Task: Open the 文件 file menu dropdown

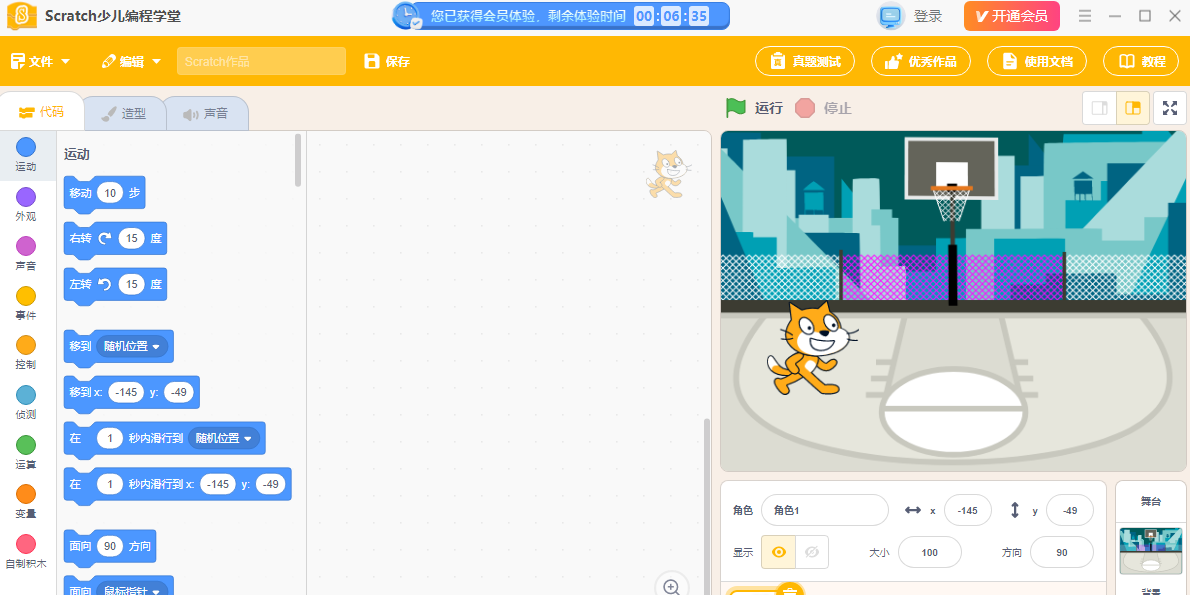Action: 40,61
